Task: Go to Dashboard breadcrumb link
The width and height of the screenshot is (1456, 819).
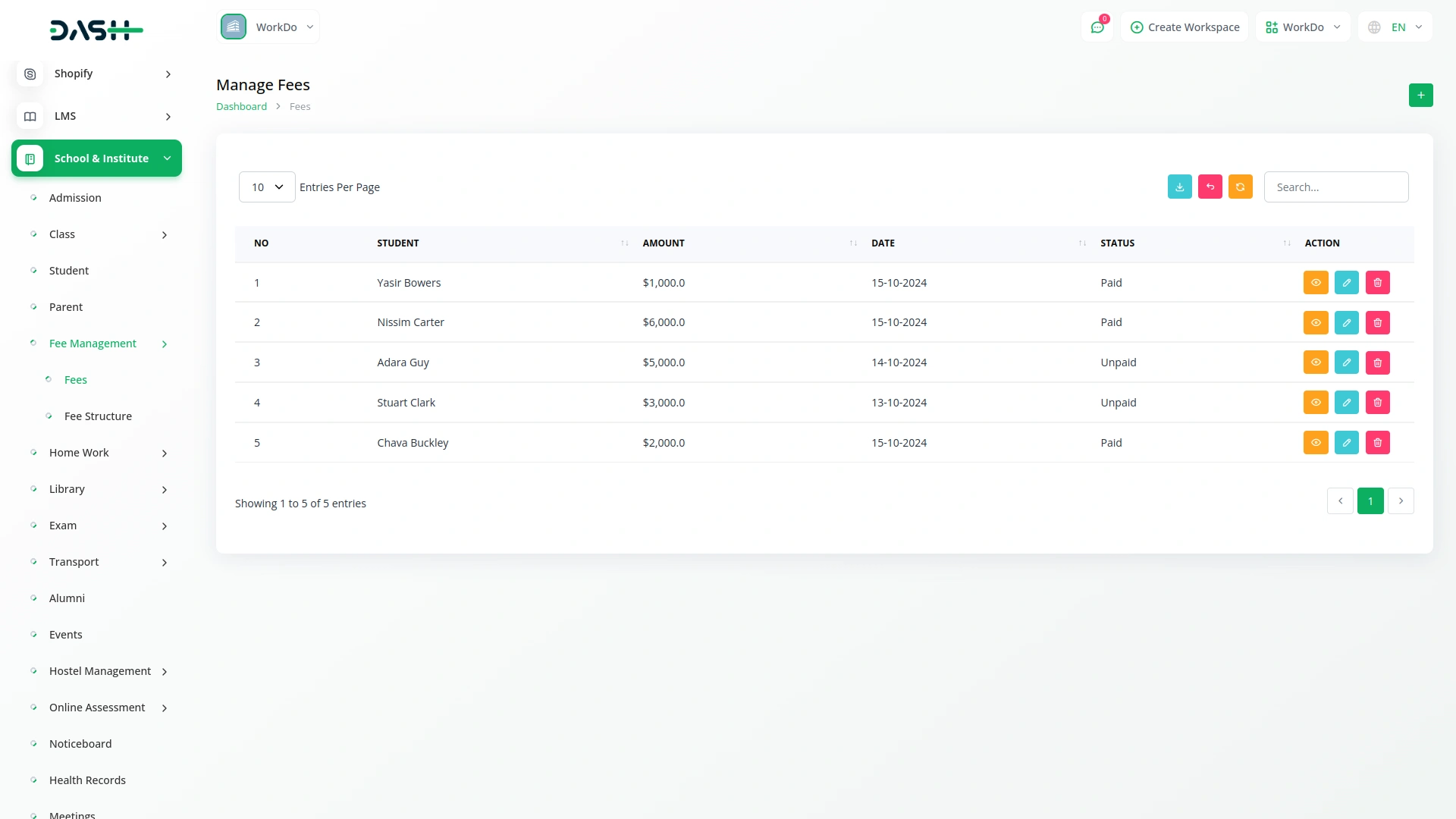Action: pyautogui.click(x=241, y=107)
